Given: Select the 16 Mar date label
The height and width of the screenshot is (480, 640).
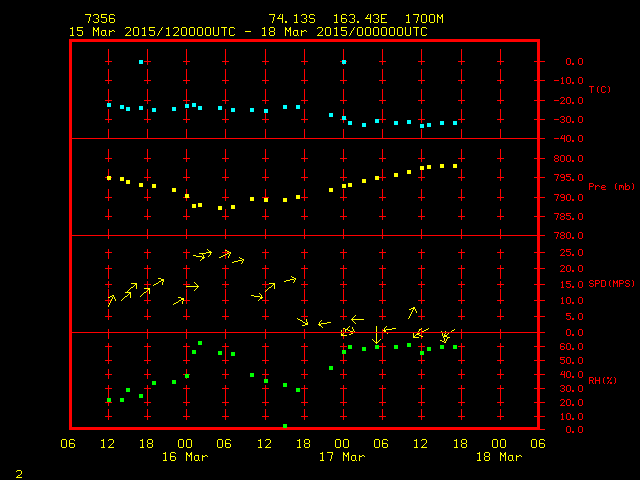Looking at the screenshot, I should click(x=184, y=457).
